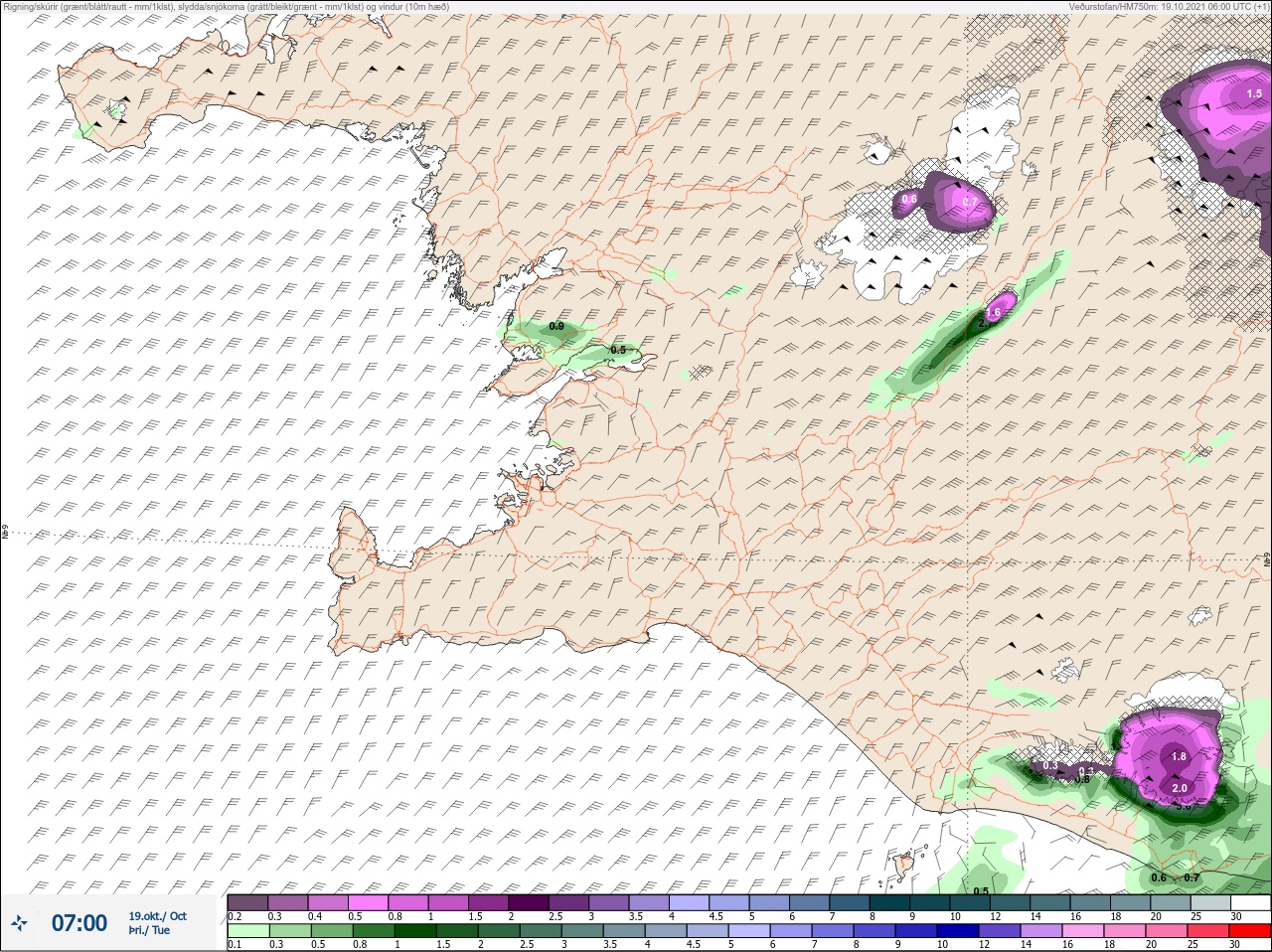The height and width of the screenshot is (952, 1272).
Task: Click the '30' label under the lower scale
Action: (x=1236, y=945)
